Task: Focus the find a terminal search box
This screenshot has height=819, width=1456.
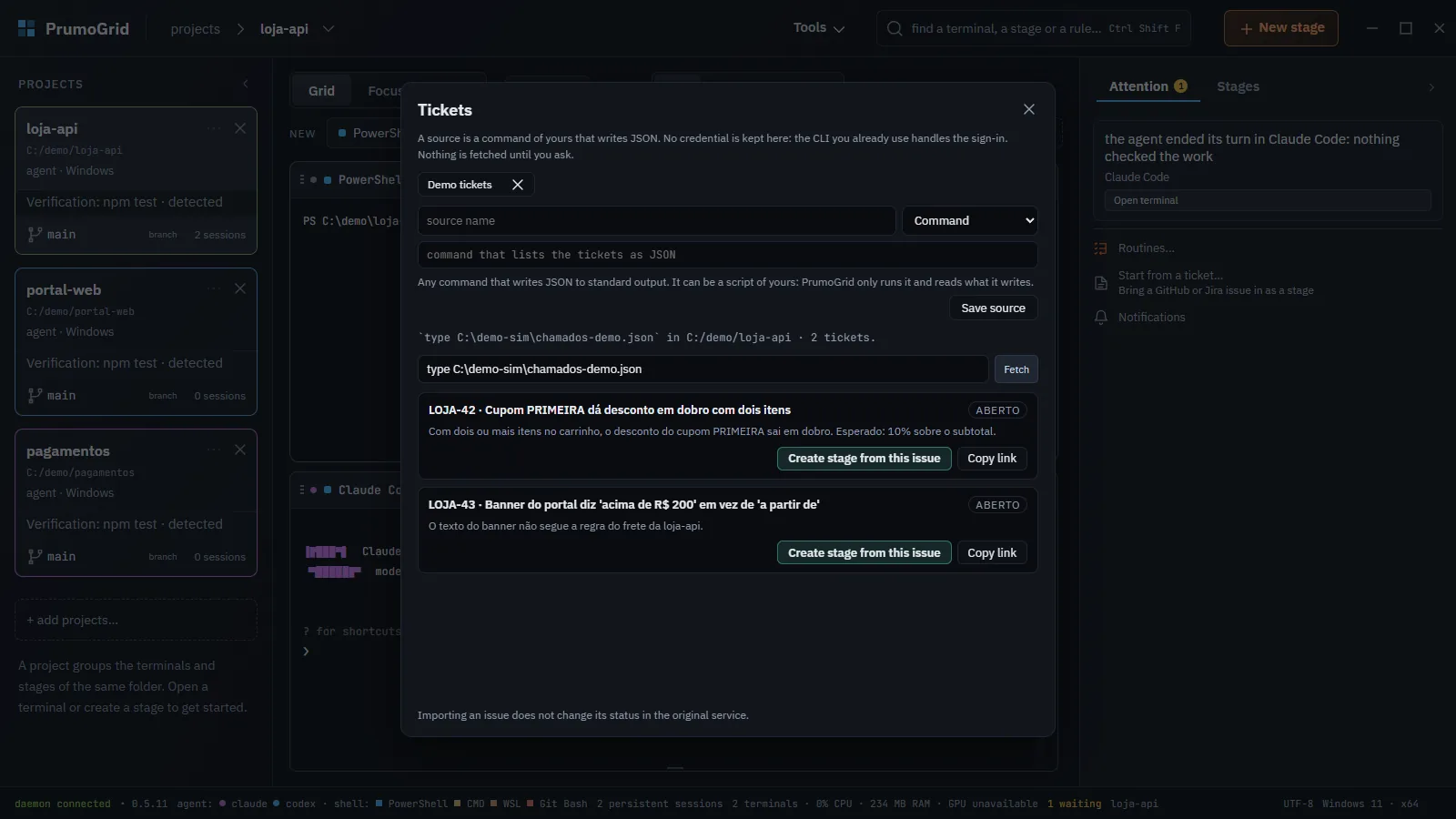Action: coord(1034,28)
